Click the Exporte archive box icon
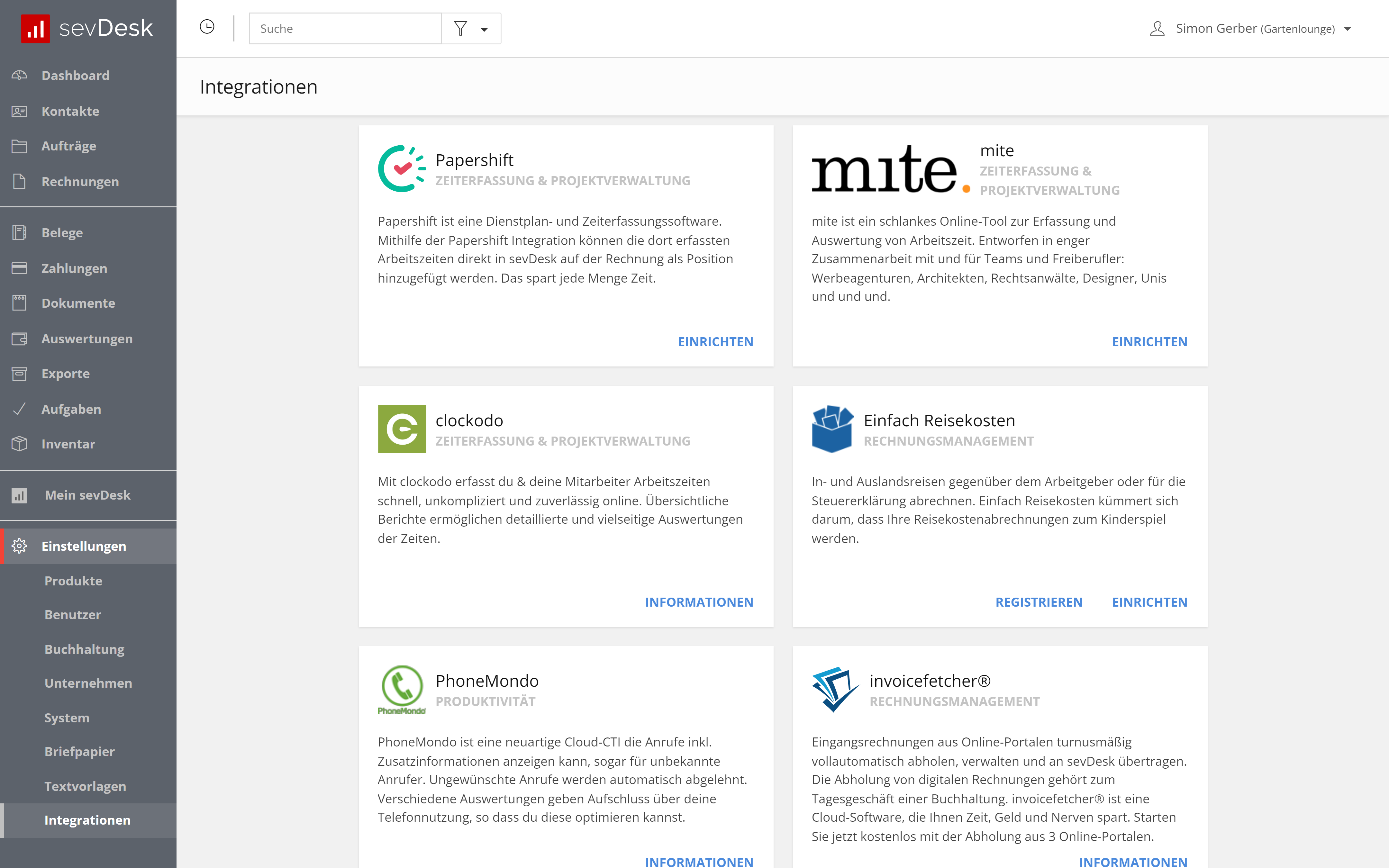This screenshot has height=868, width=1389. (x=20, y=374)
